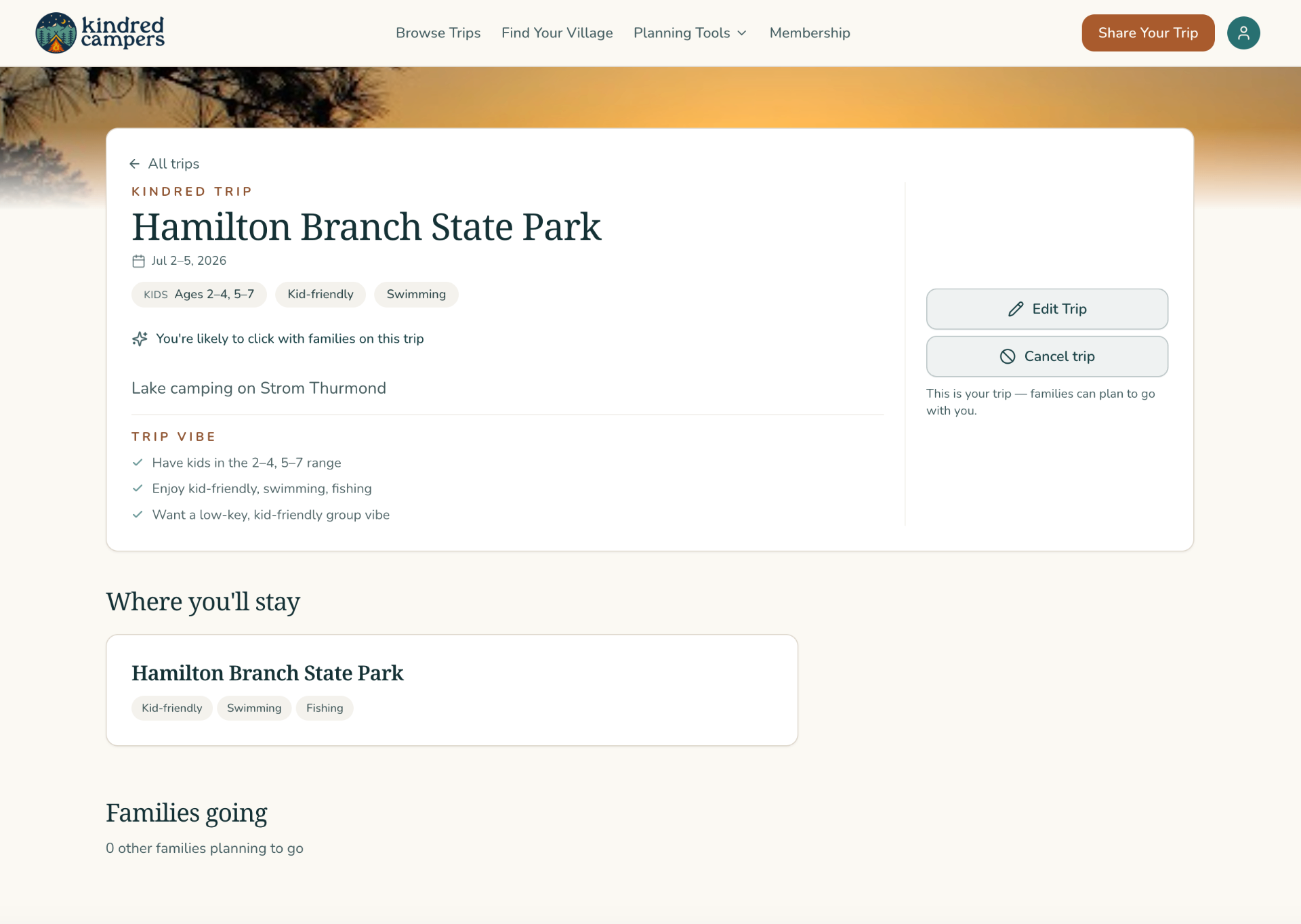Click the Swimming tag under trip title
This screenshot has width=1301, height=924.
[x=416, y=295]
